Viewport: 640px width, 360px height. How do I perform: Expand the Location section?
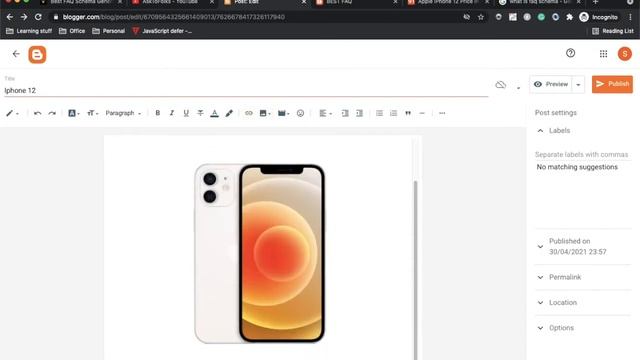[x=540, y=302]
